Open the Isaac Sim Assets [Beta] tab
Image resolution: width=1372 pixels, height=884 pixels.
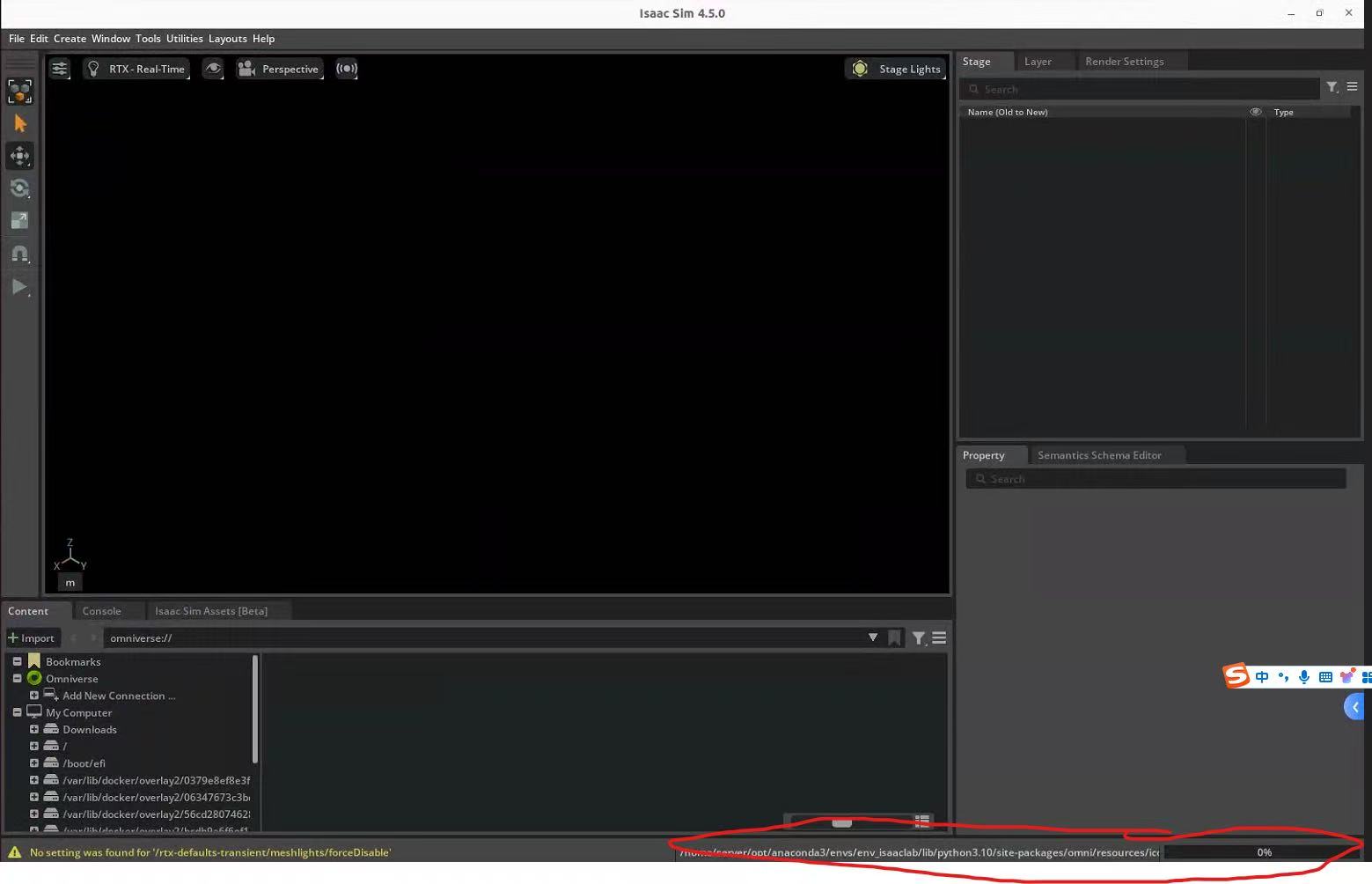click(x=211, y=611)
